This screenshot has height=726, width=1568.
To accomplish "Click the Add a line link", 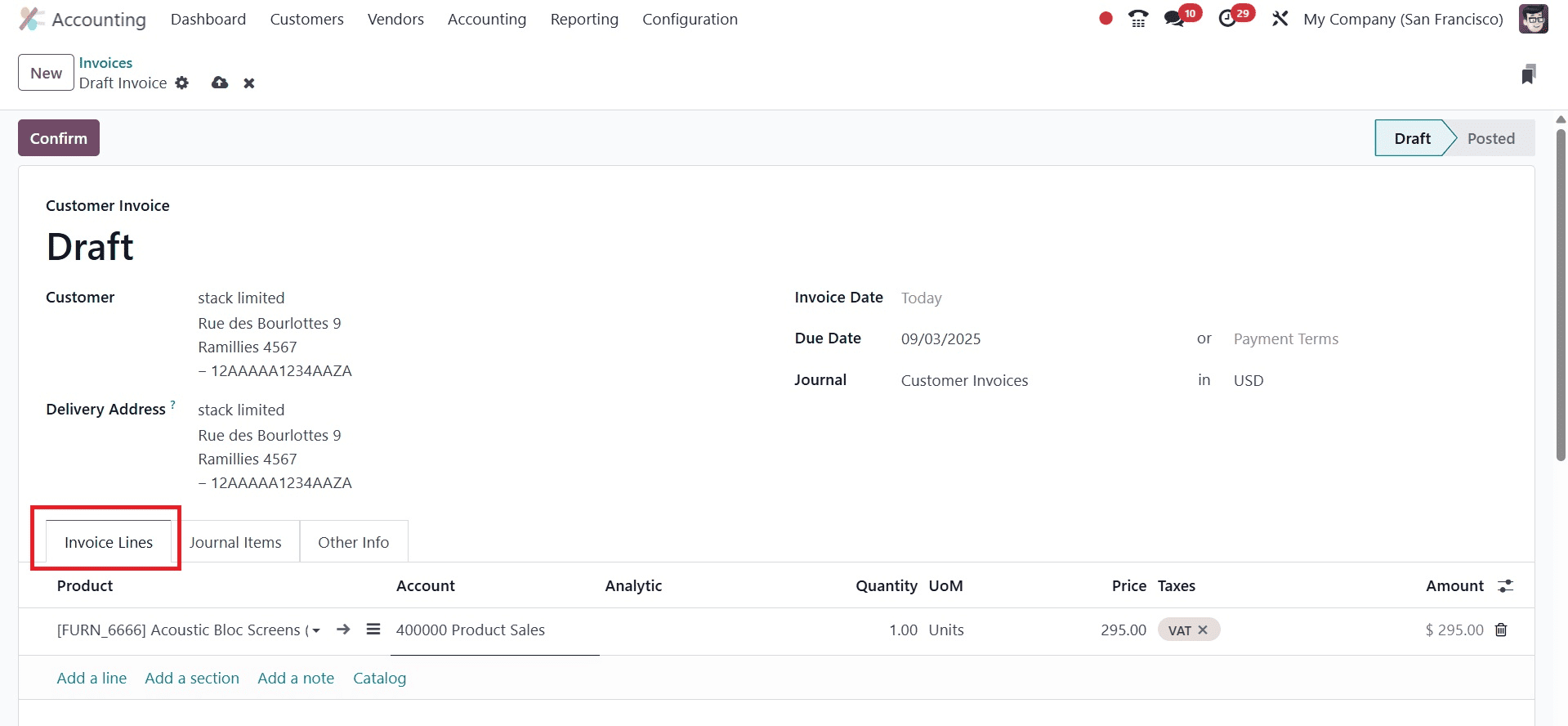I will click(92, 678).
